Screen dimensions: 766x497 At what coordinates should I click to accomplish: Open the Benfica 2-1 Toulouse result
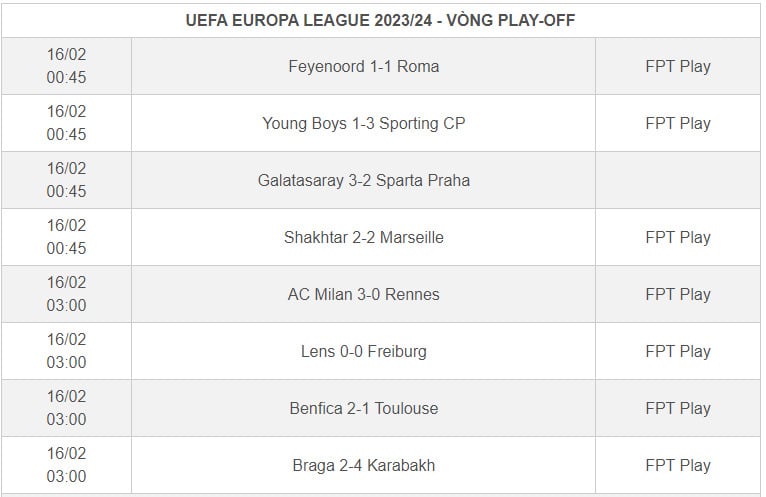[363, 408]
